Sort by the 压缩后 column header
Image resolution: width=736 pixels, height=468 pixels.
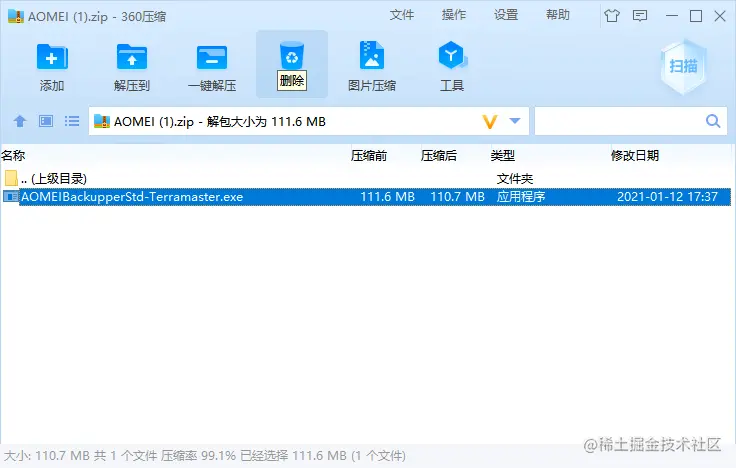(438, 155)
